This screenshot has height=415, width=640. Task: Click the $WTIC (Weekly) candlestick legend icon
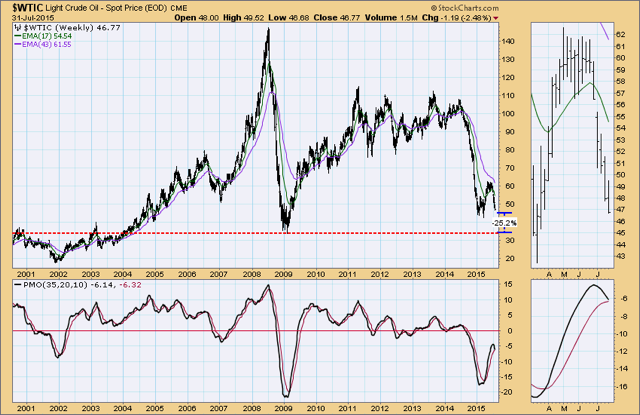click(18, 28)
